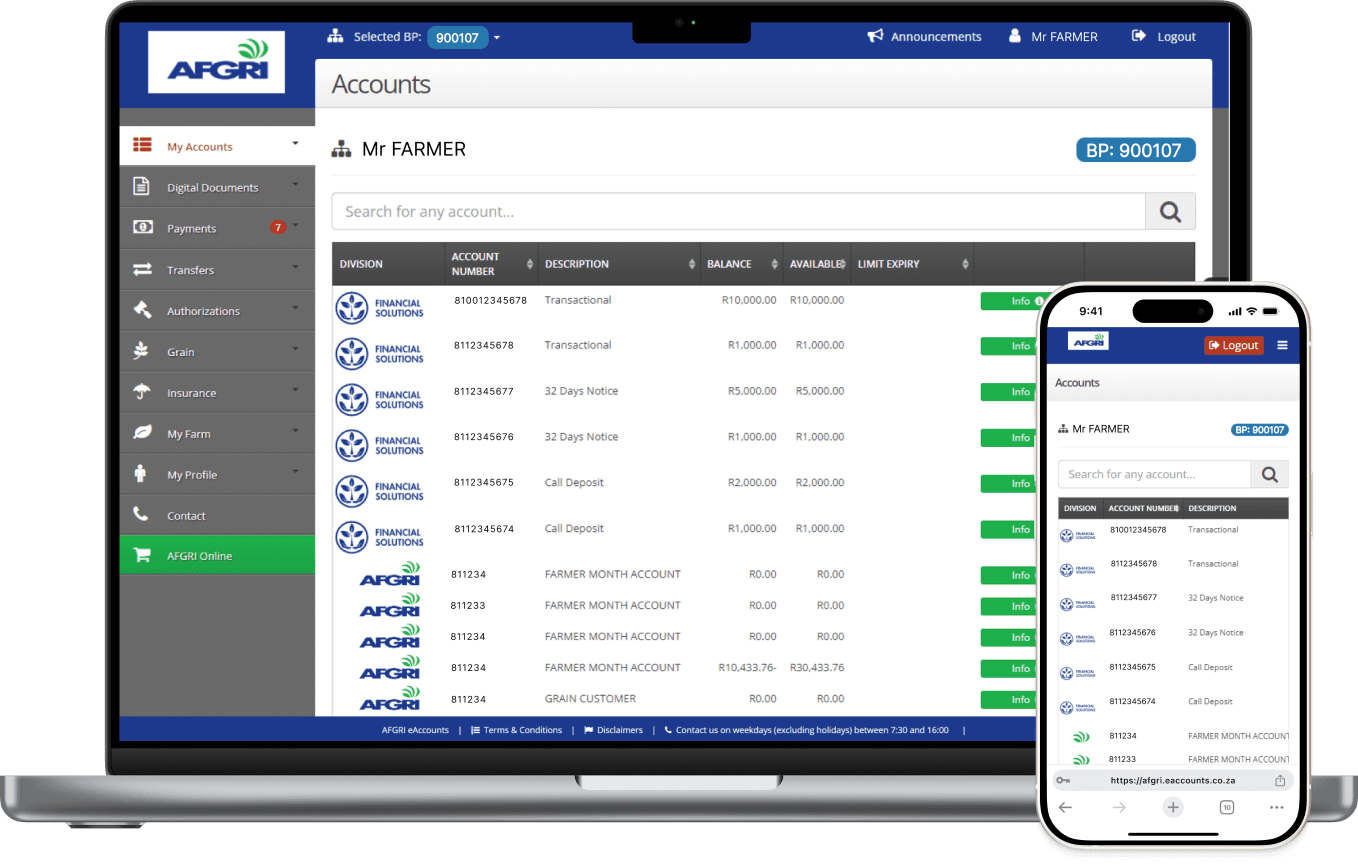The height and width of the screenshot is (867, 1358).
Task: Click the Digital Documents page icon in sidebar
Action: point(142,187)
